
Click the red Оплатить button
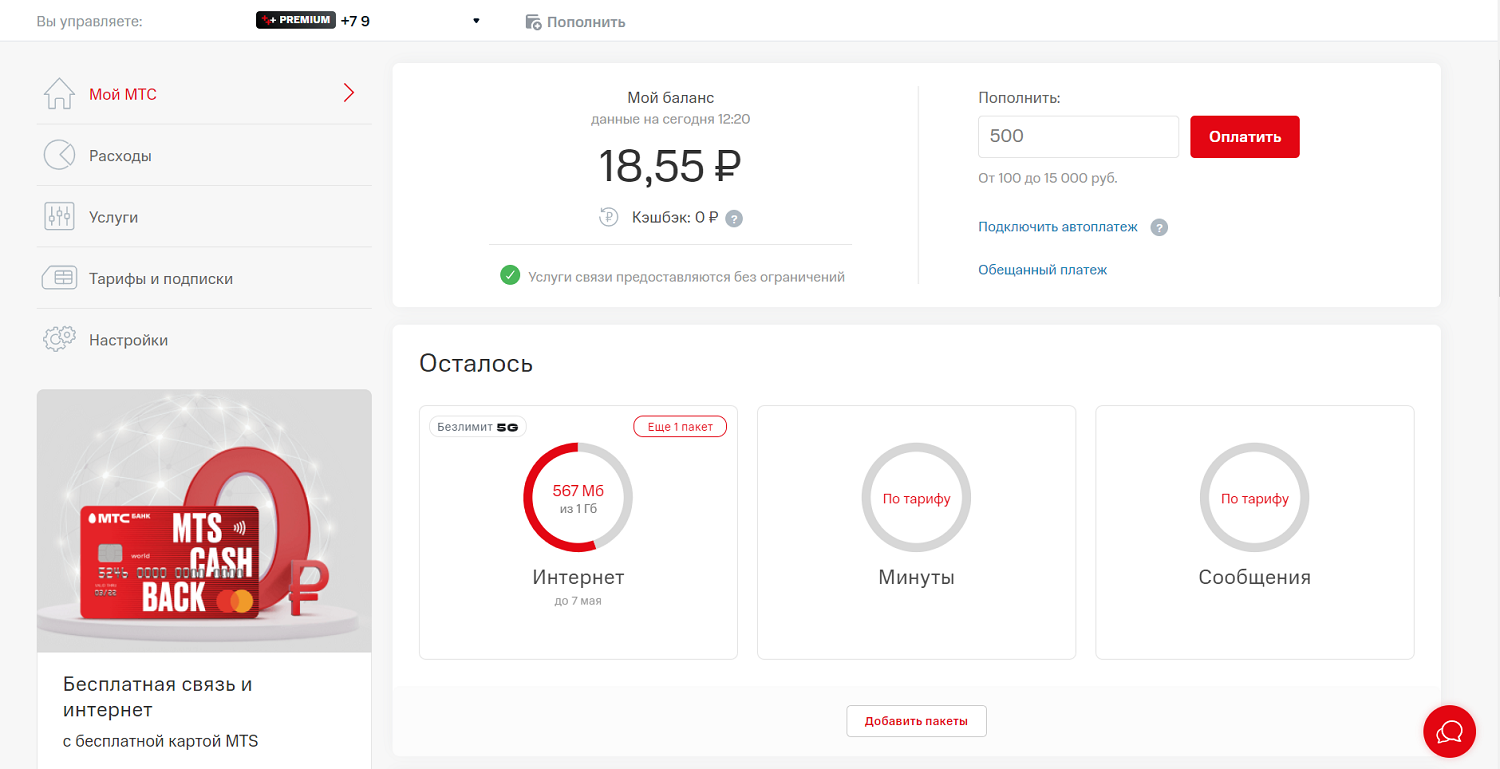point(1245,137)
